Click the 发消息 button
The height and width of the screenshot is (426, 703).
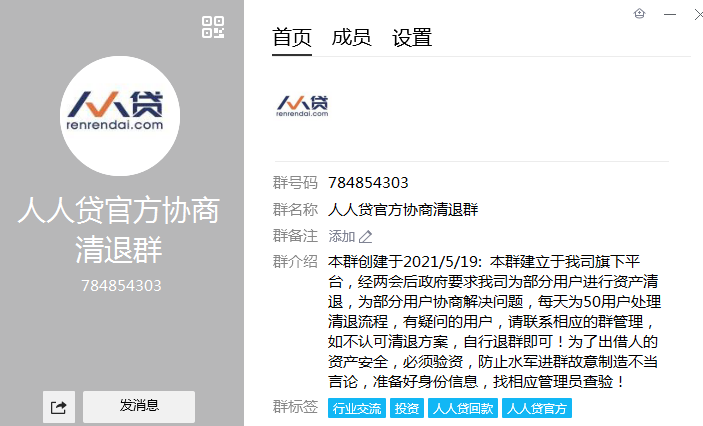click(x=139, y=406)
